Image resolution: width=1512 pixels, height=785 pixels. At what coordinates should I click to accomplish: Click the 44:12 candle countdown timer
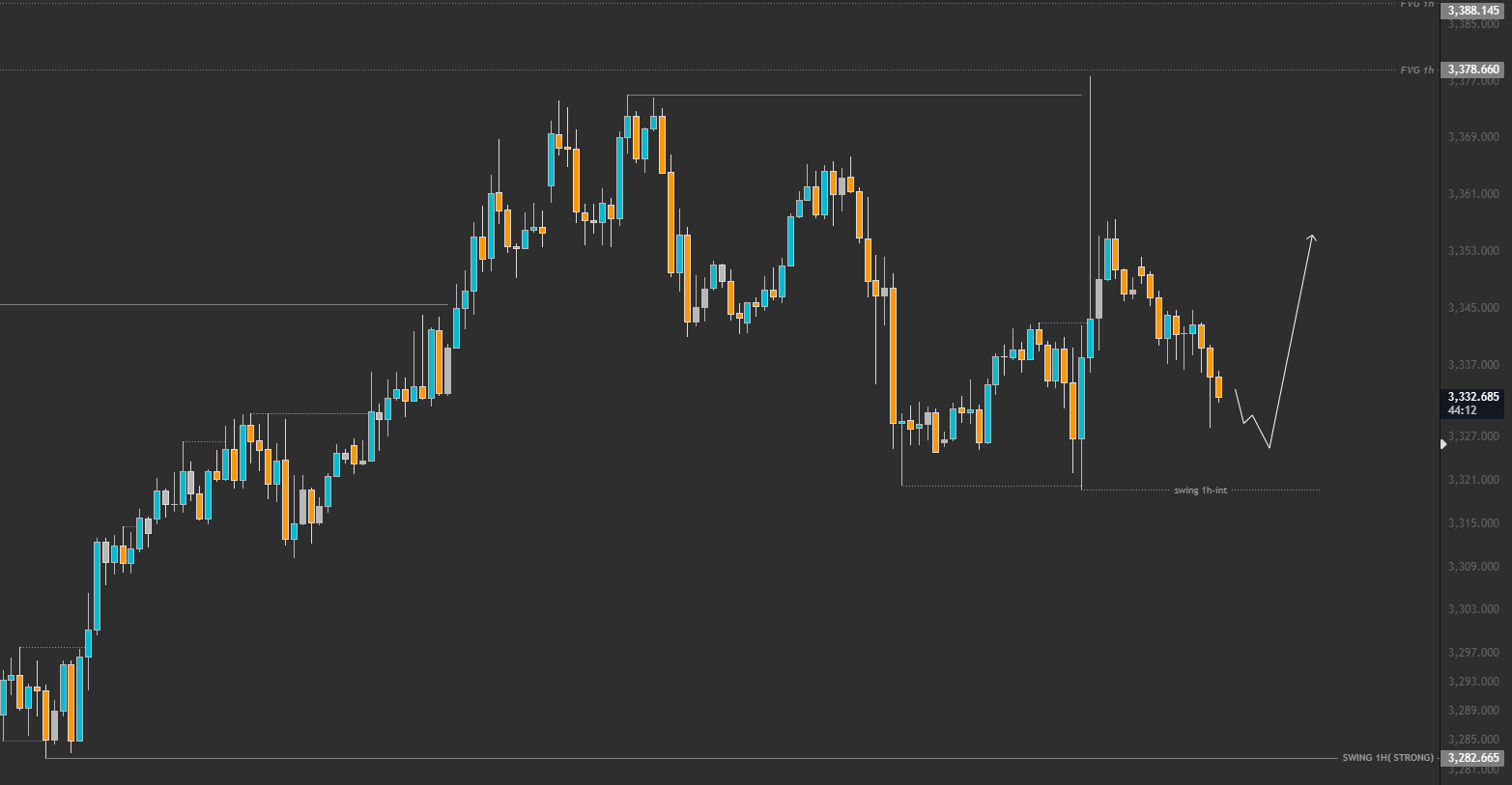click(1461, 410)
